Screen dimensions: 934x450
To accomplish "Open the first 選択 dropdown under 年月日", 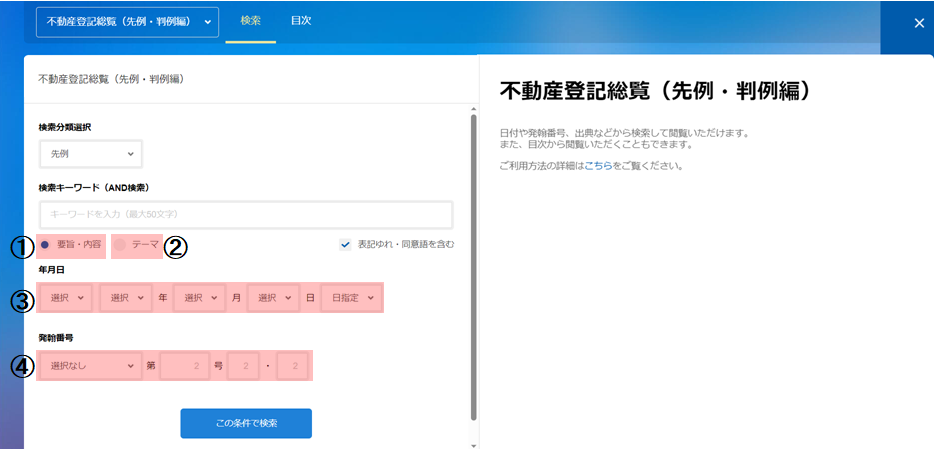I will click(x=66, y=298).
